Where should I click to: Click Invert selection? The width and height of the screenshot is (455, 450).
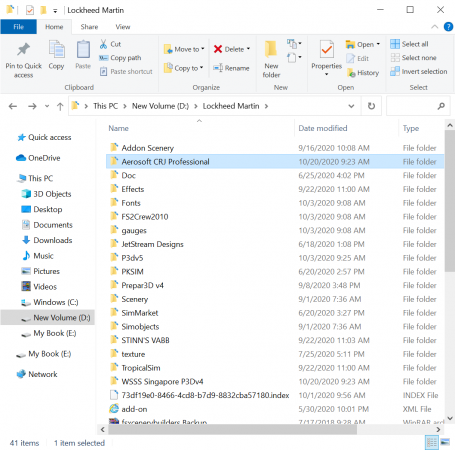coord(419,71)
